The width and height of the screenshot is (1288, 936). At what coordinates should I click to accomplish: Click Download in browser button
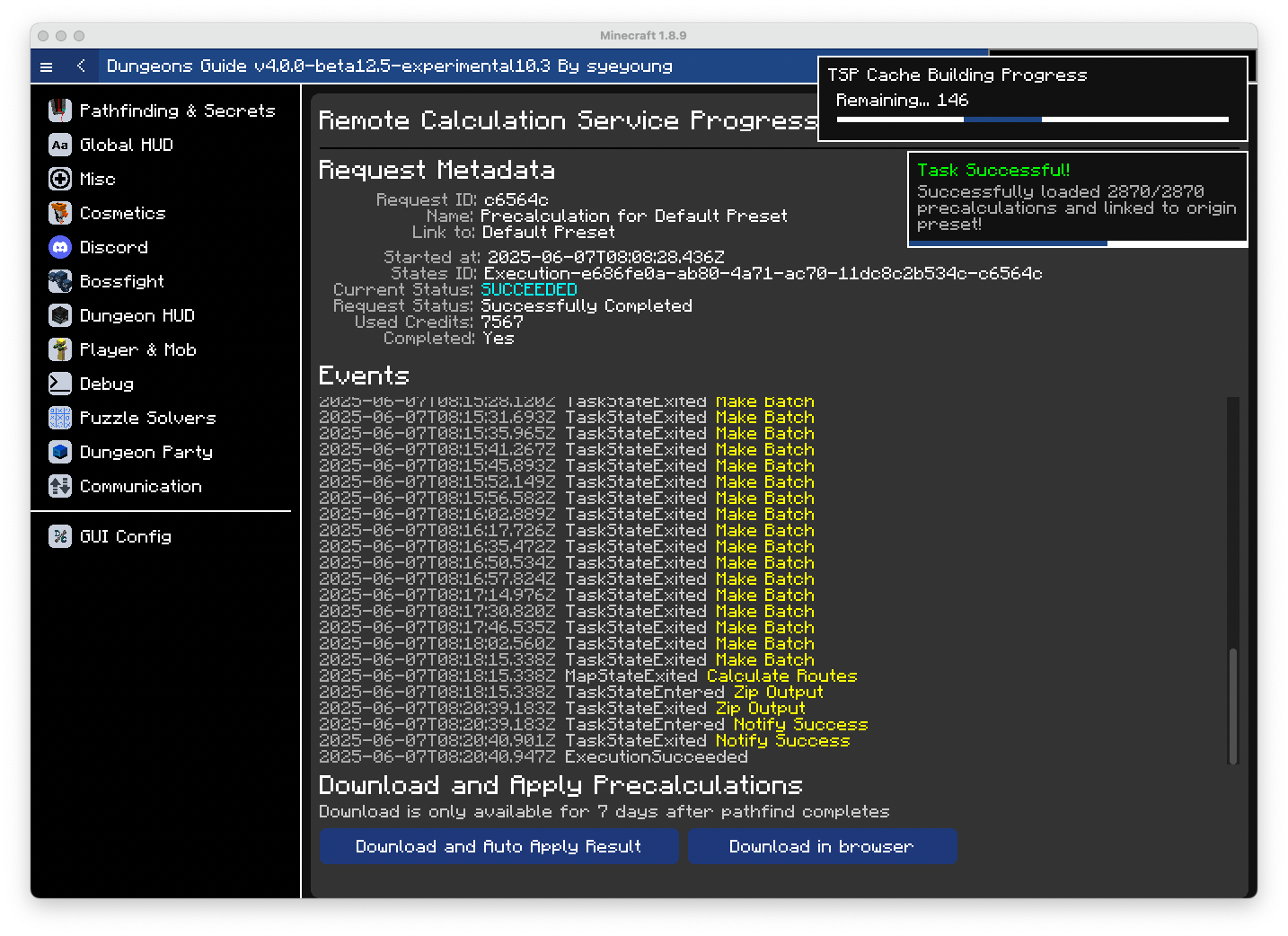pyautogui.click(x=822, y=846)
